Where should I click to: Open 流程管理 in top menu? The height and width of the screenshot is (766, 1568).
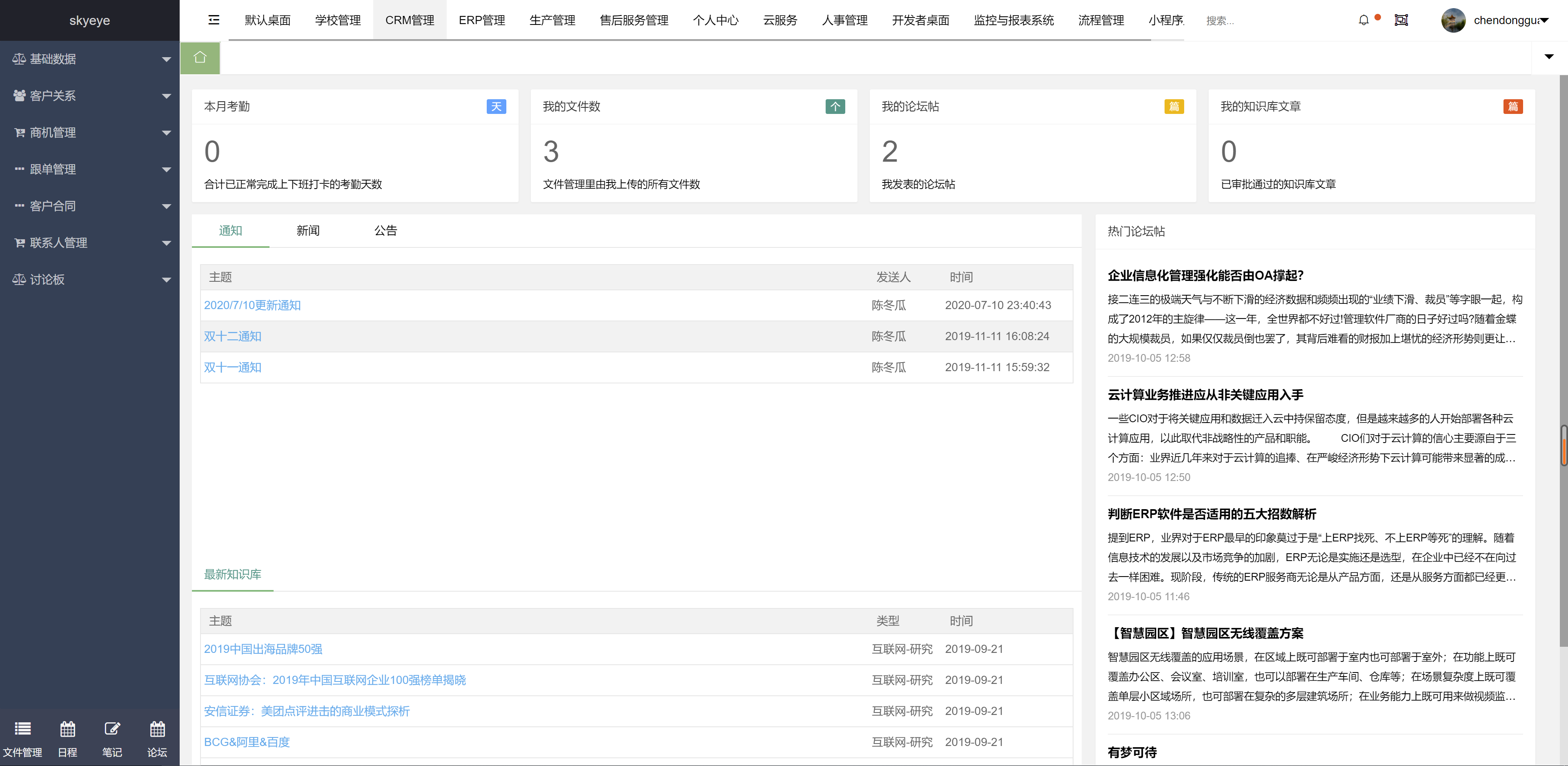click(1100, 20)
